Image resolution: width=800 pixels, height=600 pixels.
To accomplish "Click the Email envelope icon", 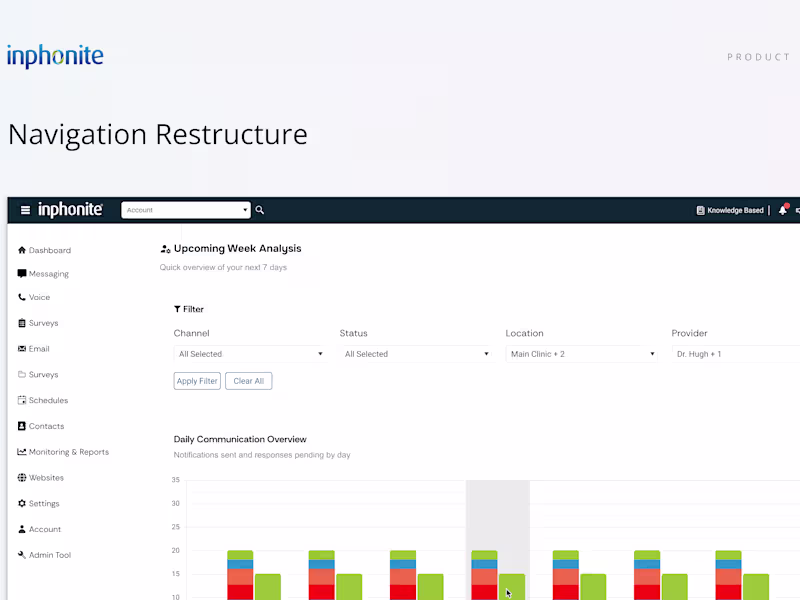I will (x=21, y=348).
